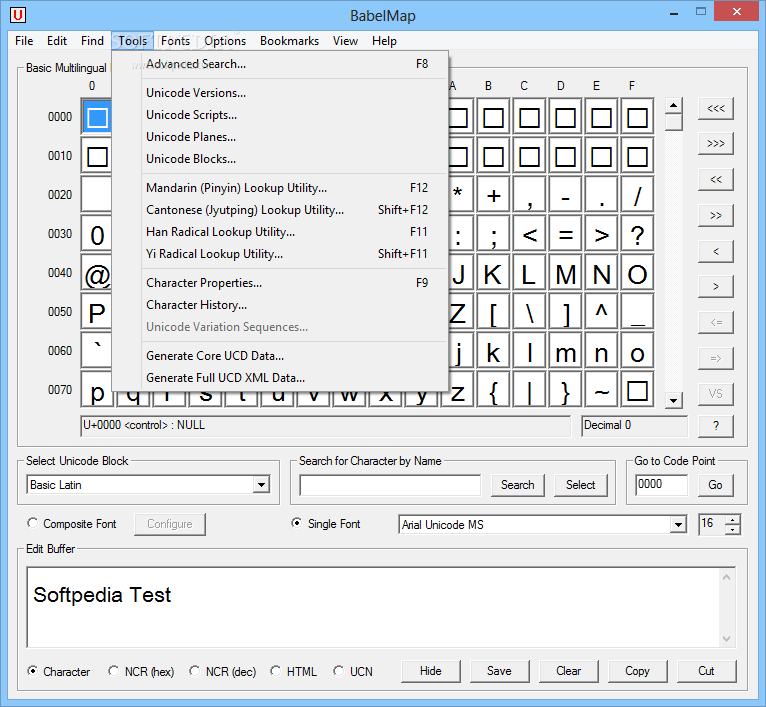Select the plus sign character cell

click(x=493, y=195)
